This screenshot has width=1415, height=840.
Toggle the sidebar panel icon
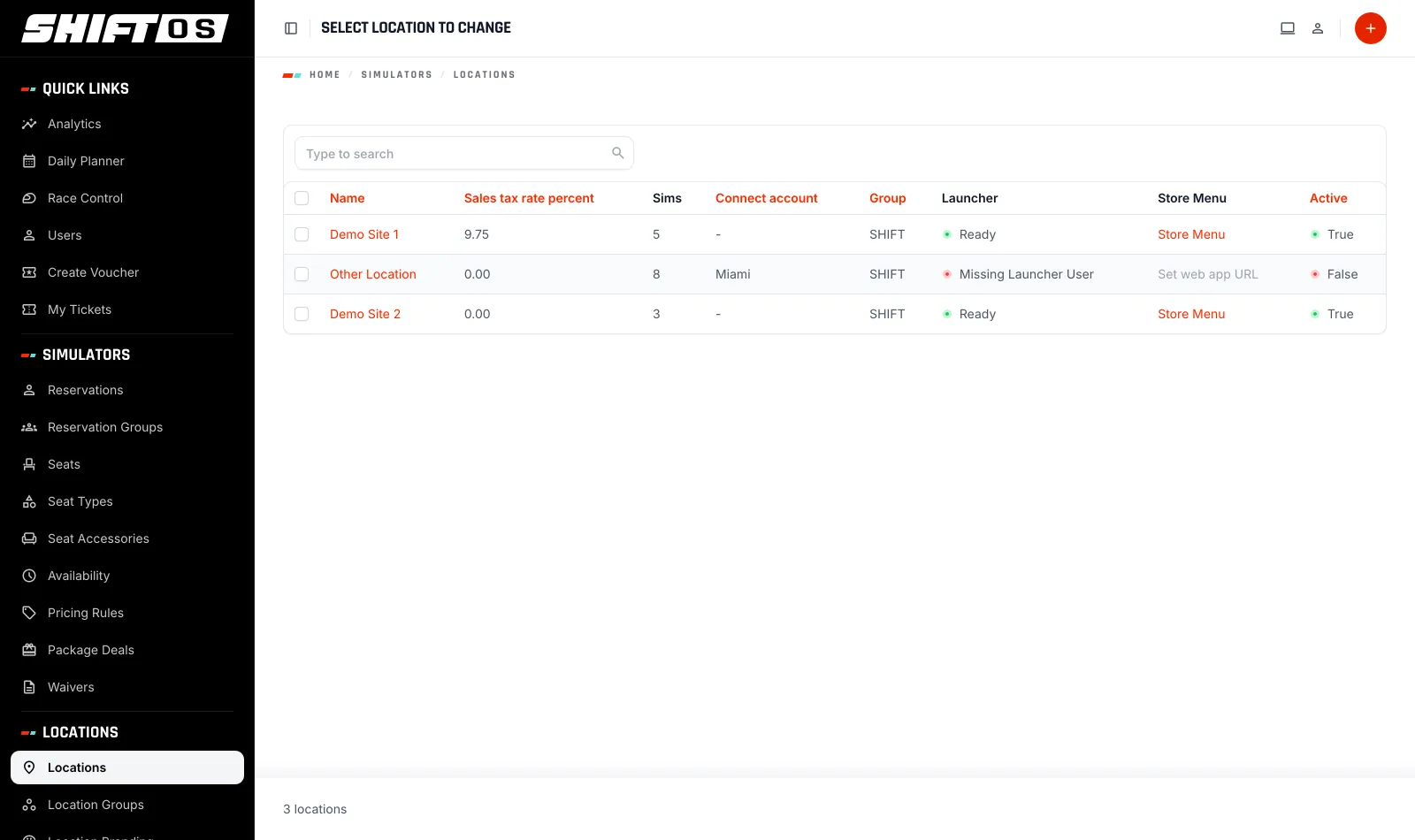291,28
